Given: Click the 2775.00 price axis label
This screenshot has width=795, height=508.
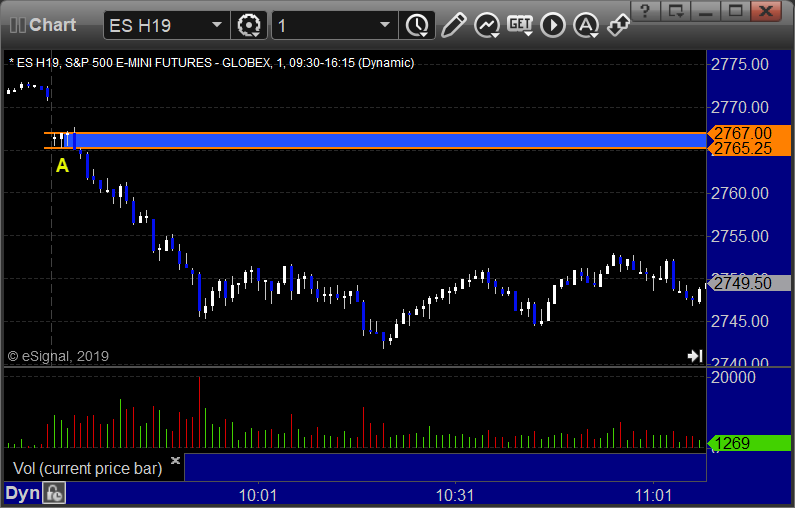Looking at the screenshot, I should coord(740,64).
